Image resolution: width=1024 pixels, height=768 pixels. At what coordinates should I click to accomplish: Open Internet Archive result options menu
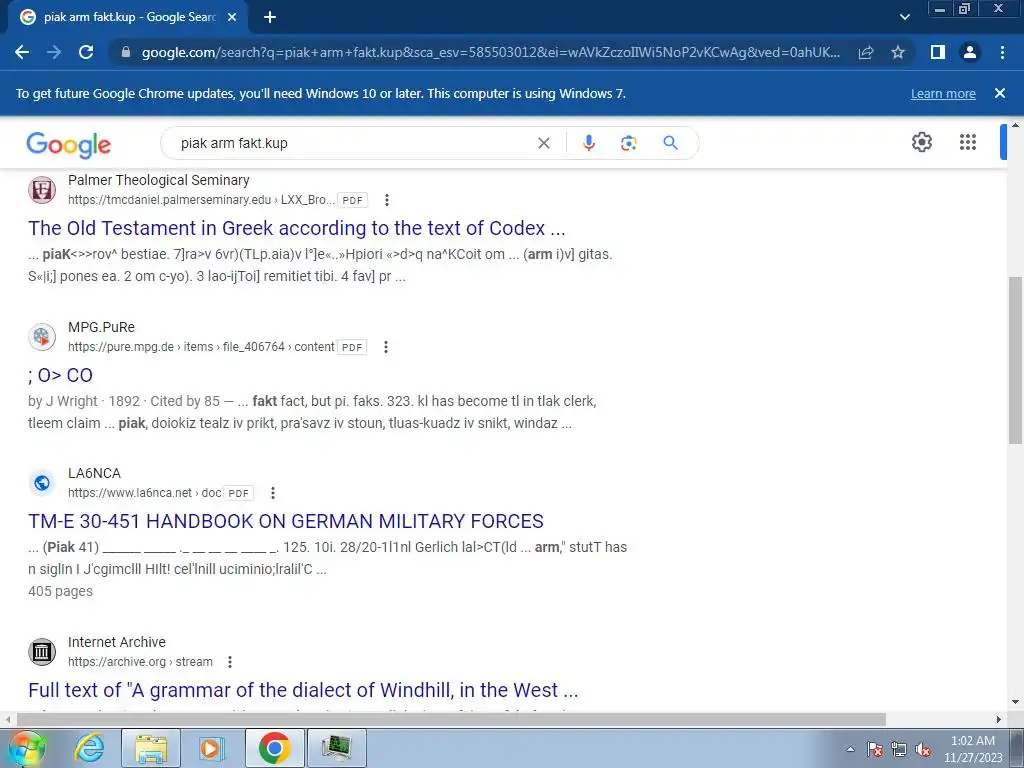click(x=230, y=662)
